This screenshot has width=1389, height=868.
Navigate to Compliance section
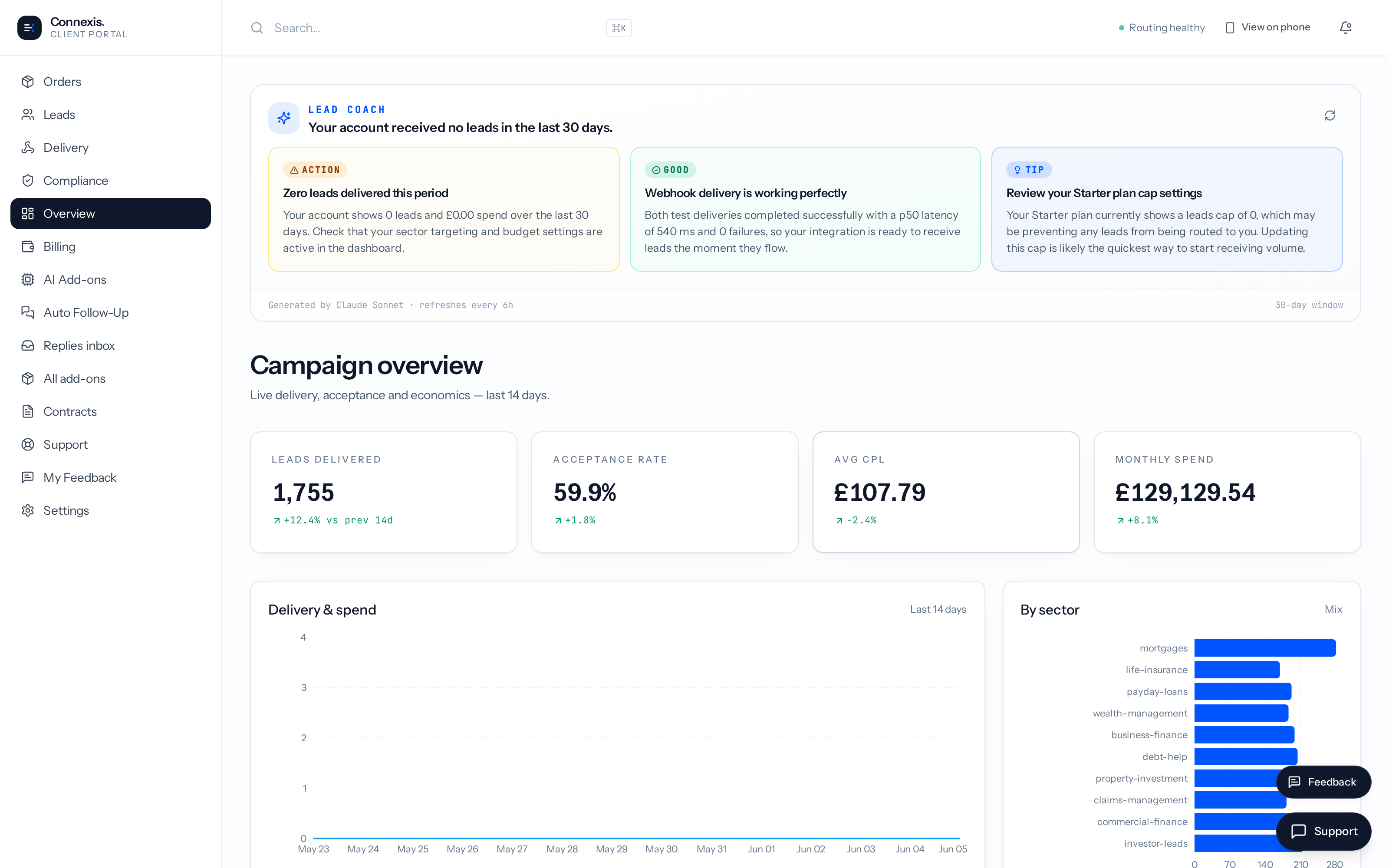pos(111,181)
